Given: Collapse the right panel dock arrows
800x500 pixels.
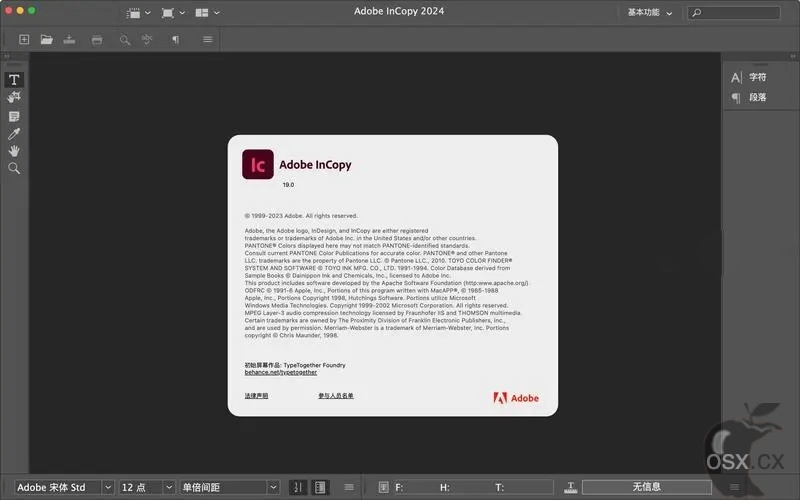Looking at the screenshot, I should pyautogui.click(x=793, y=56).
